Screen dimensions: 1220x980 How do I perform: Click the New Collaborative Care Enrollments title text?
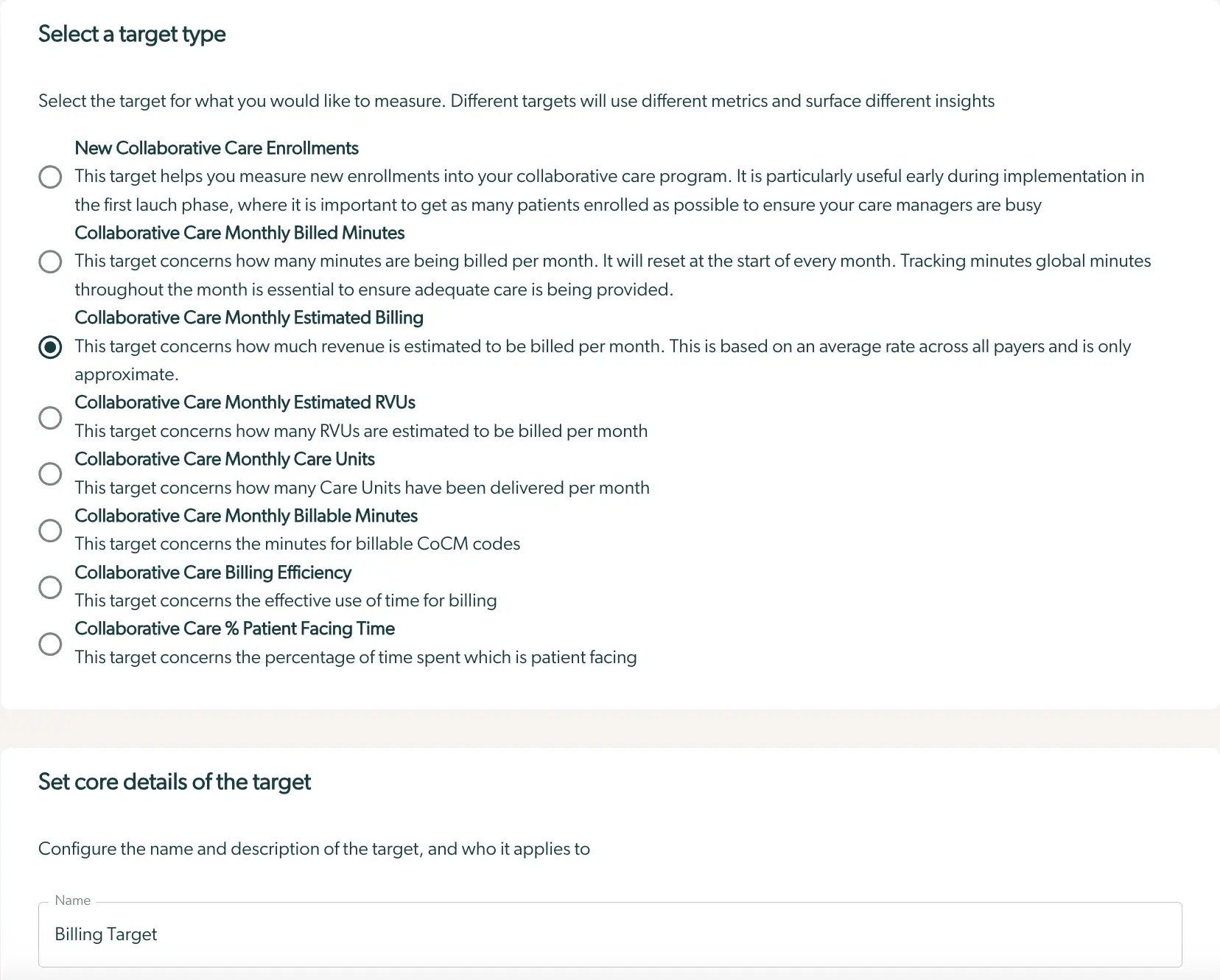(216, 148)
